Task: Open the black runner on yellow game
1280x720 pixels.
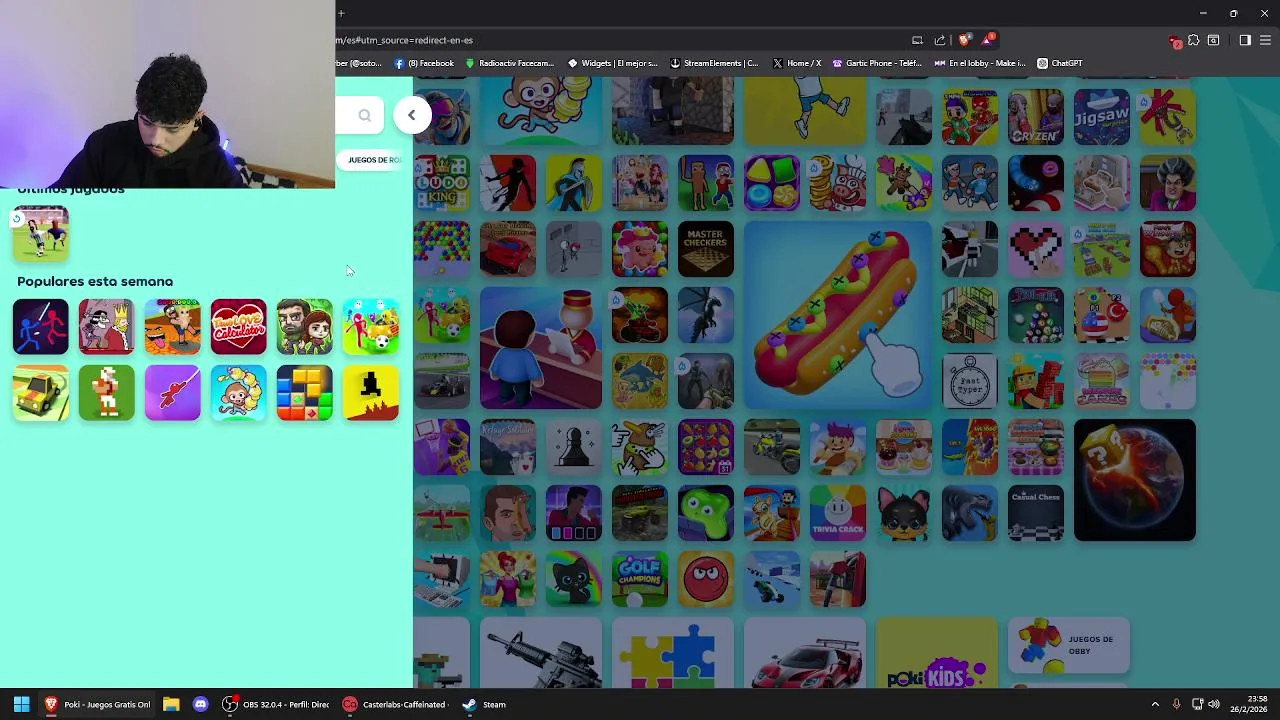Action: tap(370, 392)
